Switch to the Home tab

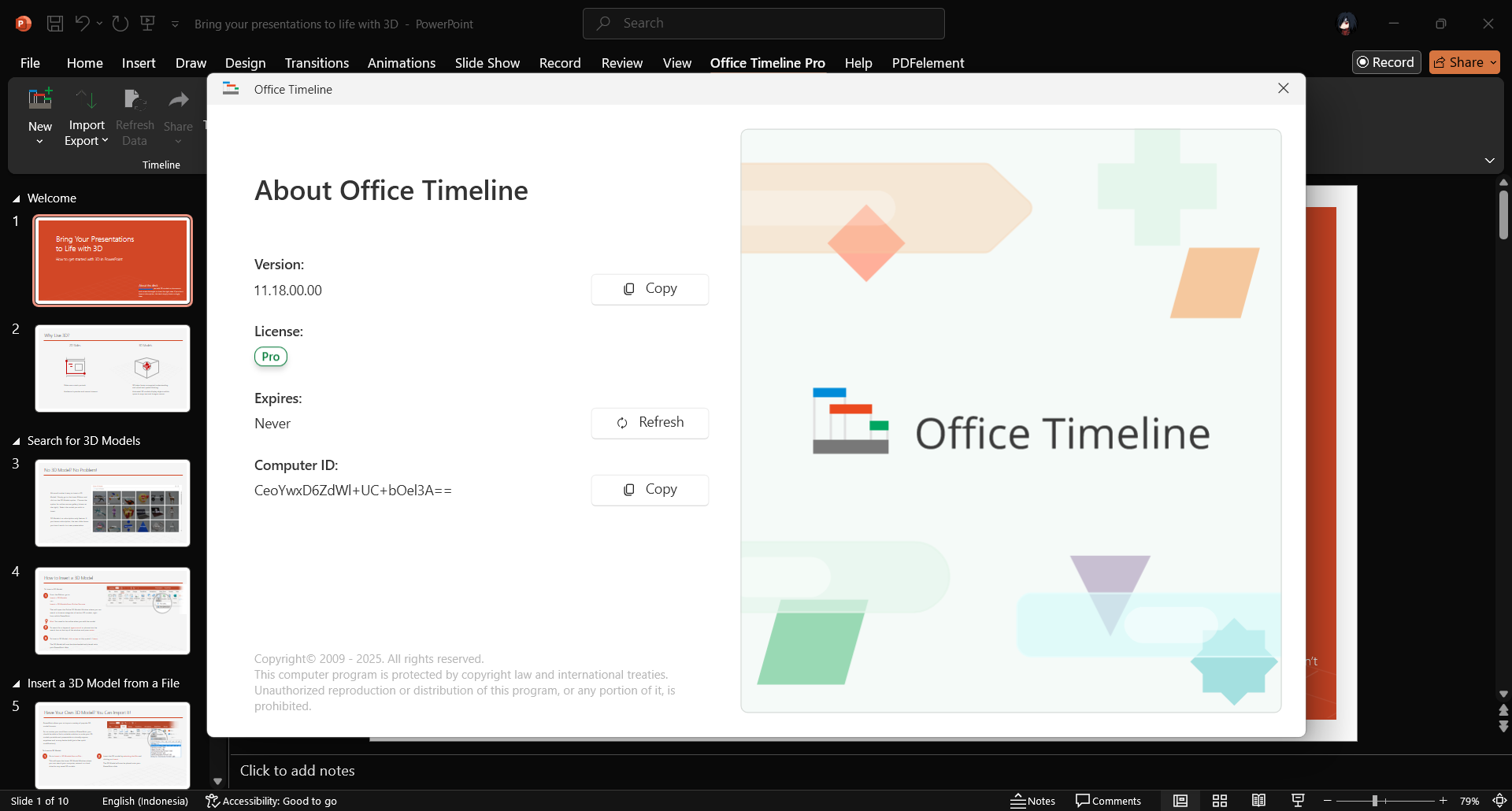point(85,63)
